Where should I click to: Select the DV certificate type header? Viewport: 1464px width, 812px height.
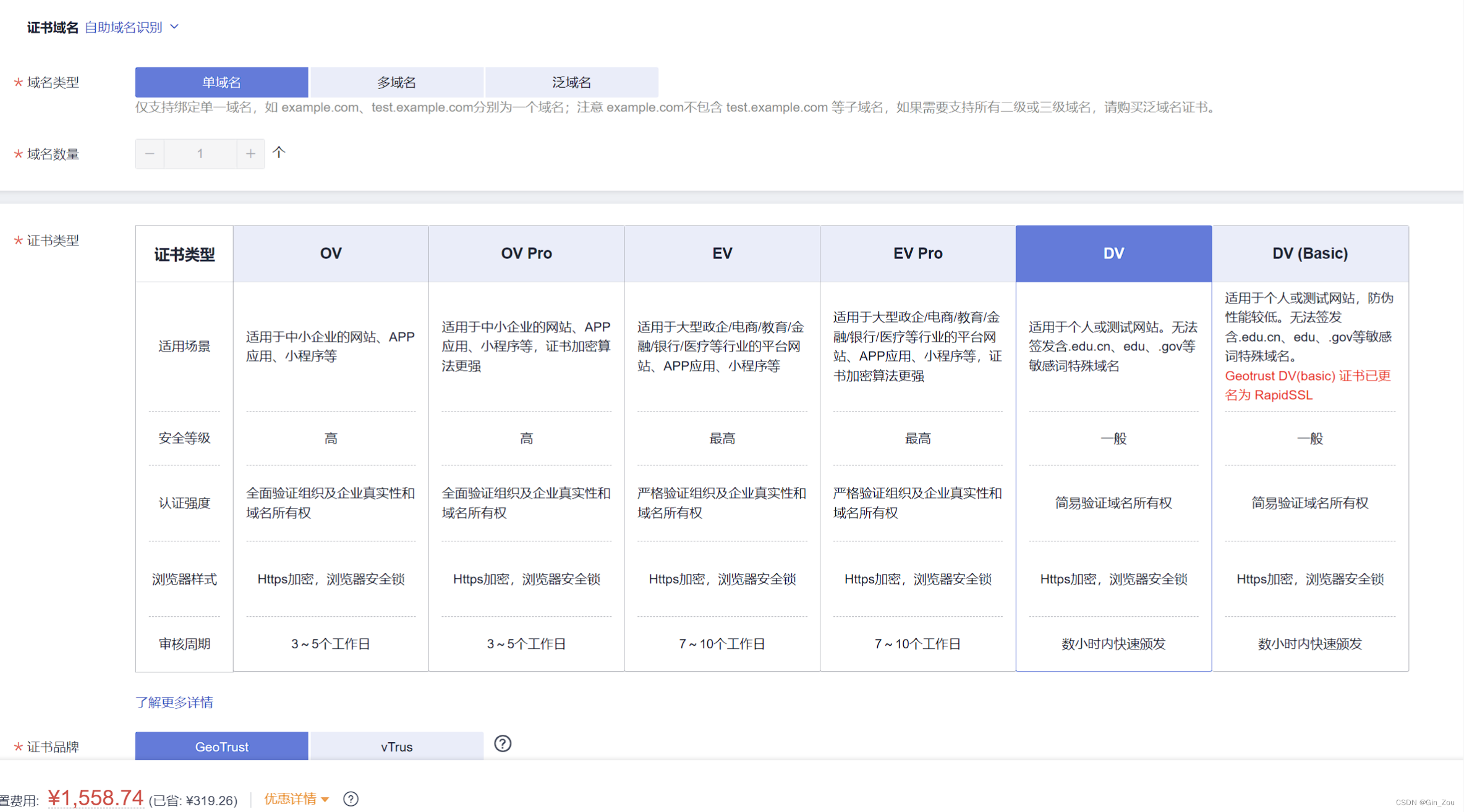tap(1113, 253)
